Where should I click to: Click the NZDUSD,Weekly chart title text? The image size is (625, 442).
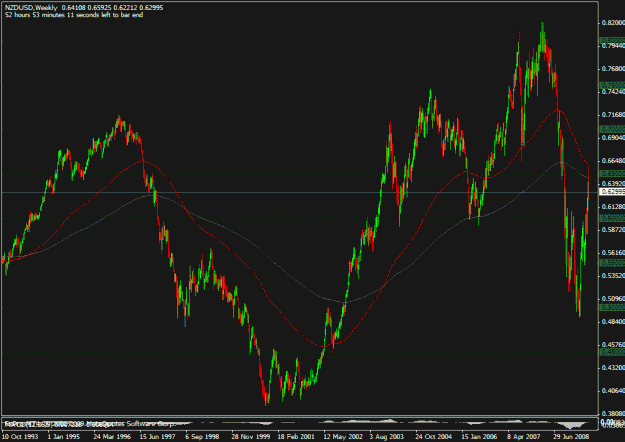31,8
